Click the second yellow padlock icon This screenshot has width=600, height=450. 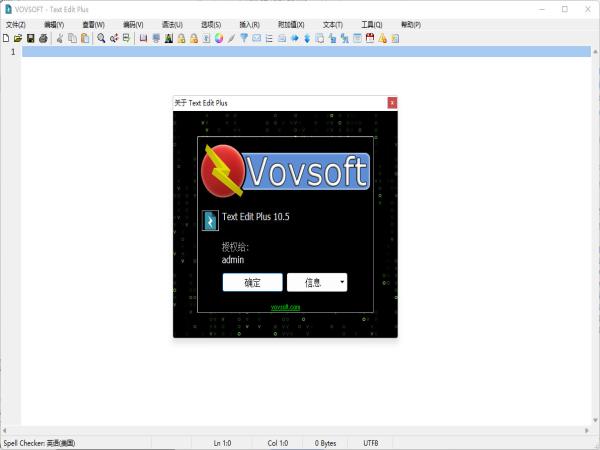coord(194,38)
